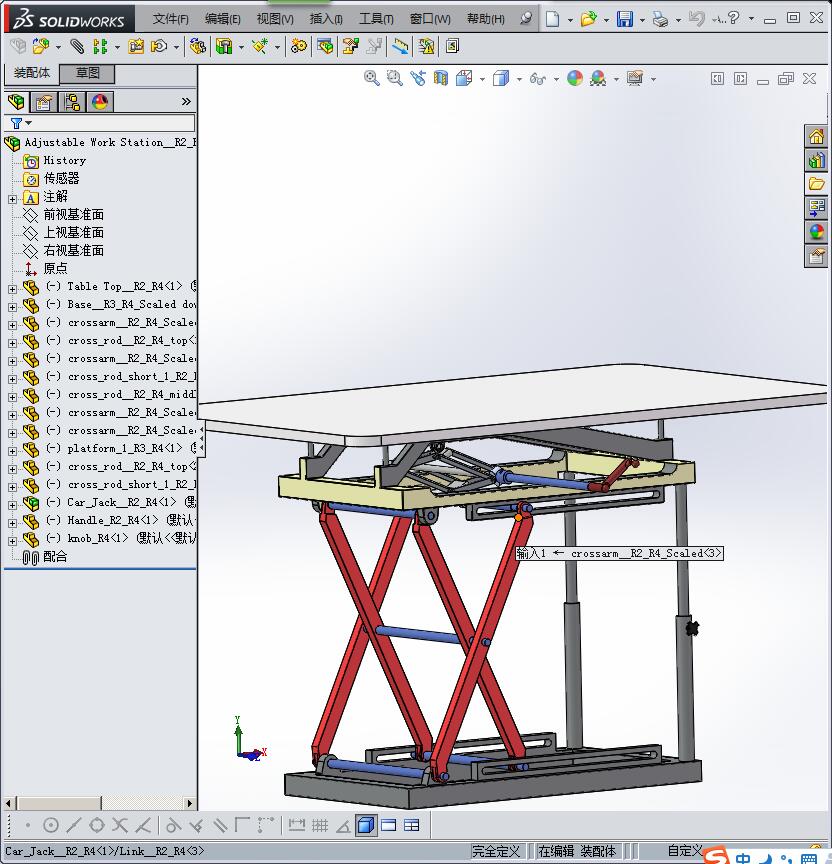Image resolution: width=832 pixels, height=864 pixels.
Task: Open the PropertyManager tab icon
Action: (44, 102)
